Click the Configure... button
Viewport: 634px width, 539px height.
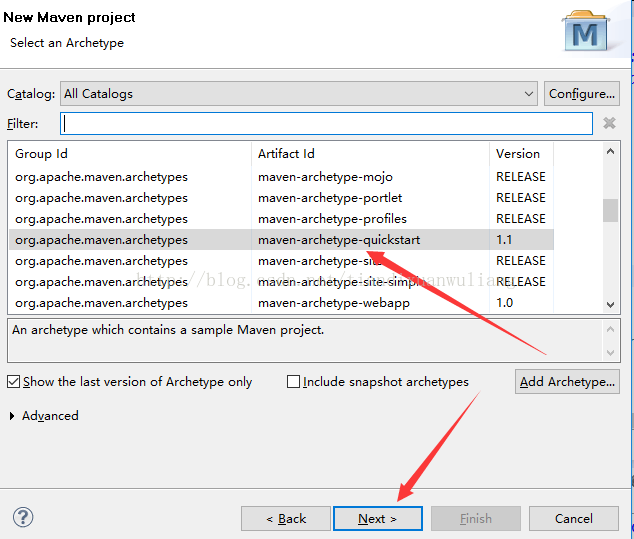[x=581, y=94]
